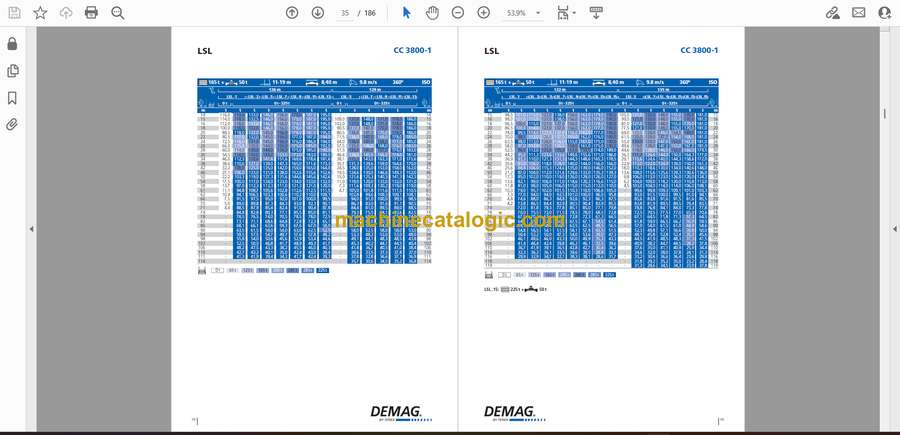Zoom out with the minus button

(x=457, y=13)
